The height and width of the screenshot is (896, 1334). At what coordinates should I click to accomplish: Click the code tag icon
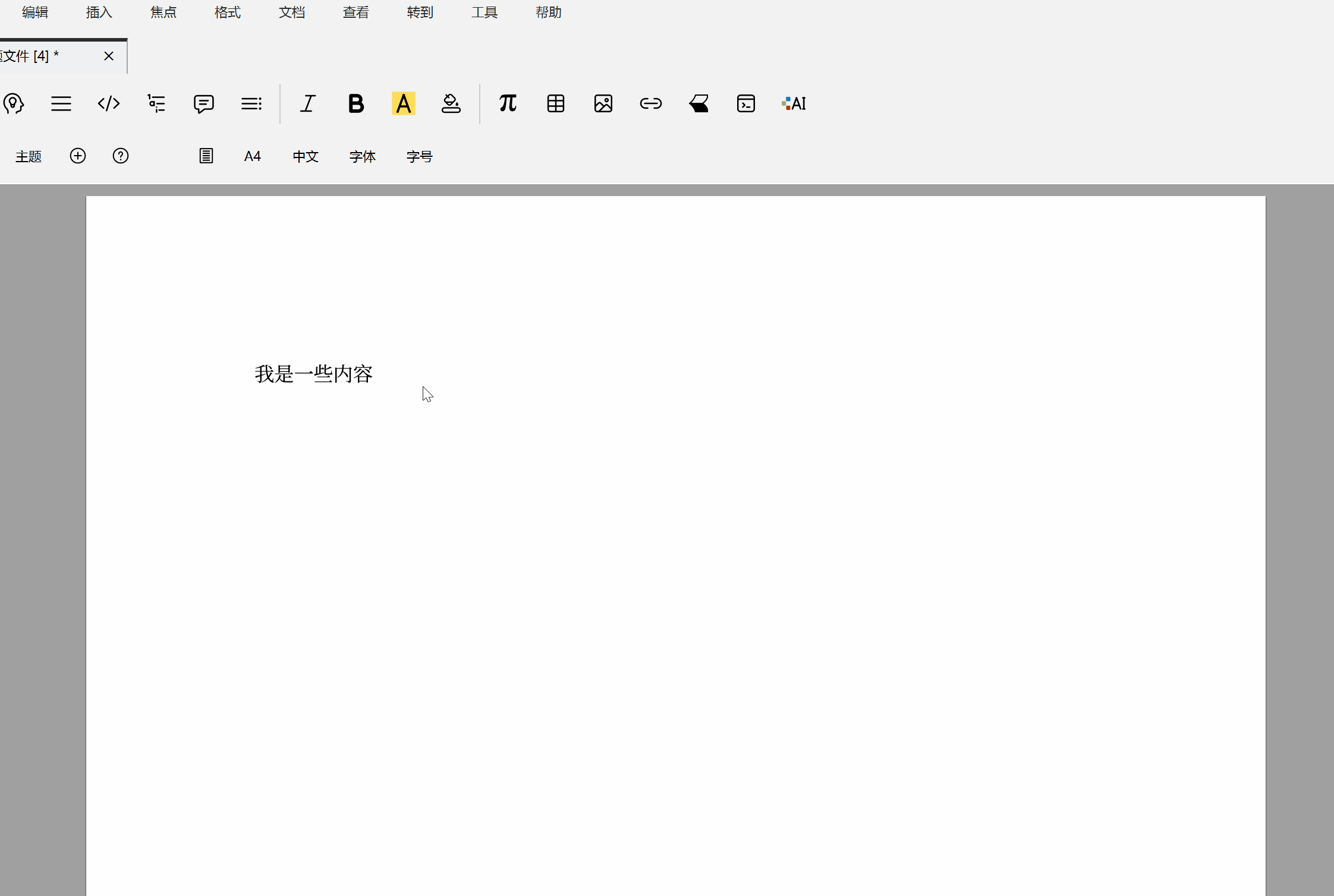coord(109,103)
